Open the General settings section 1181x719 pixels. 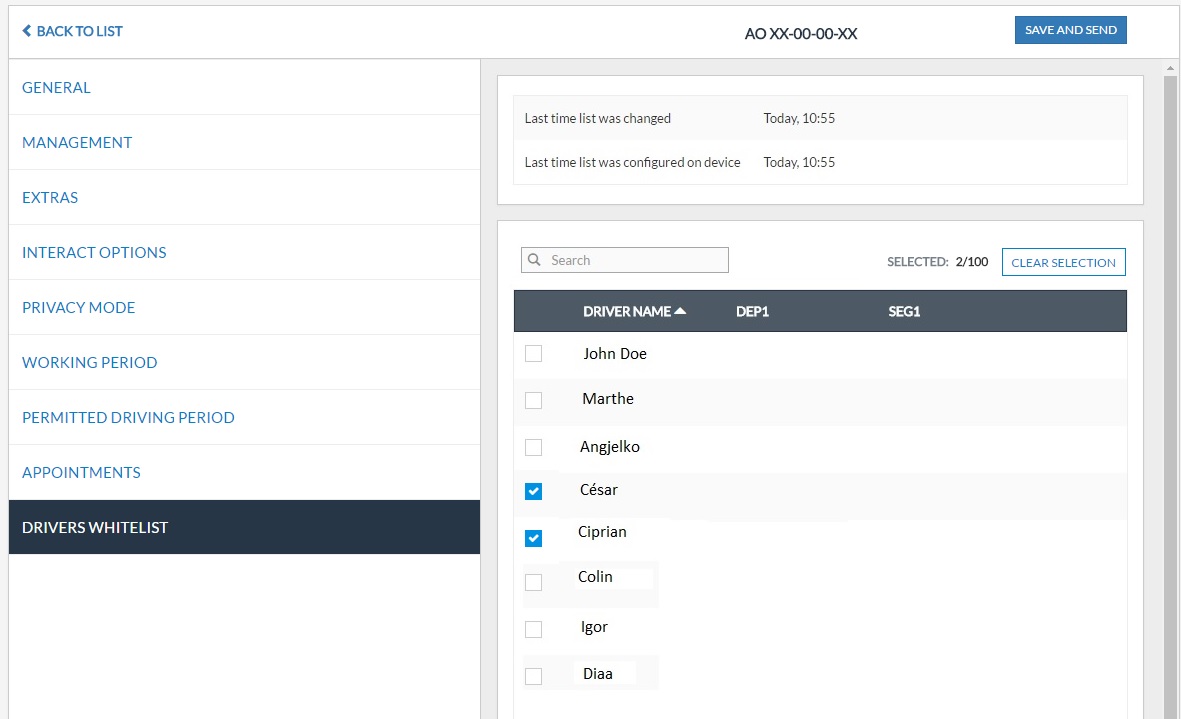(56, 87)
